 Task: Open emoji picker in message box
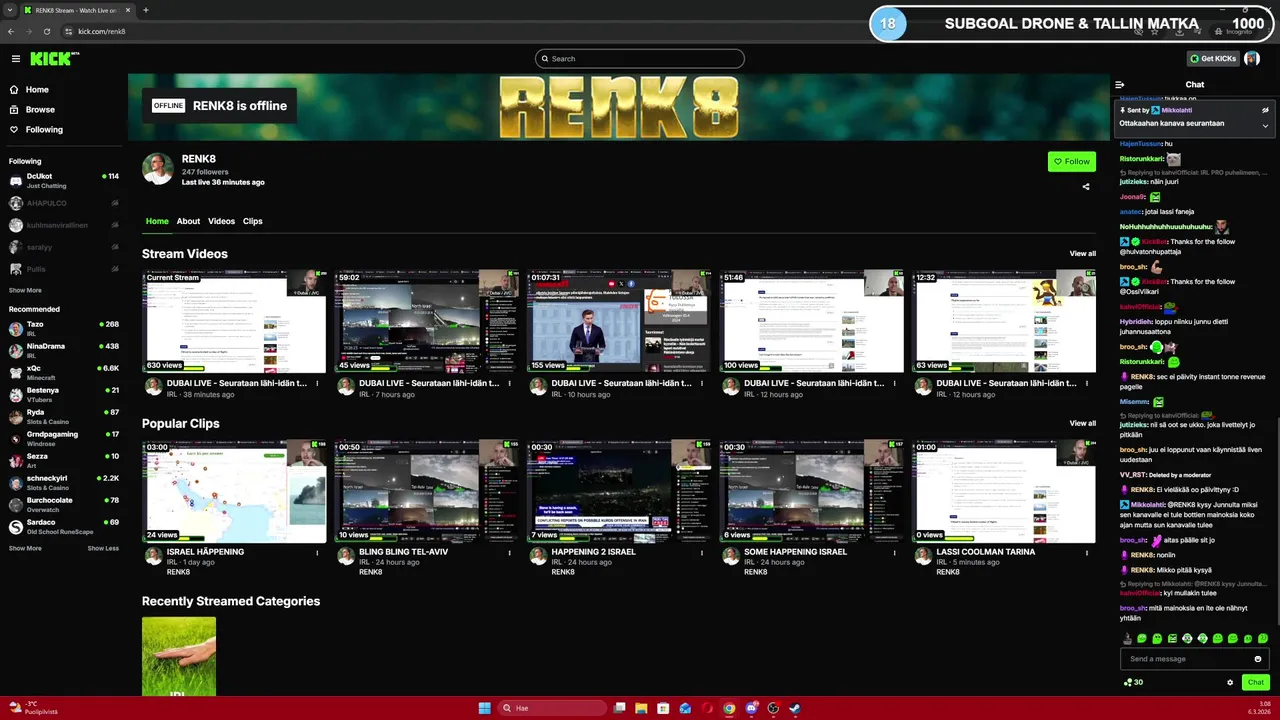pyautogui.click(x=1258, y=659)
